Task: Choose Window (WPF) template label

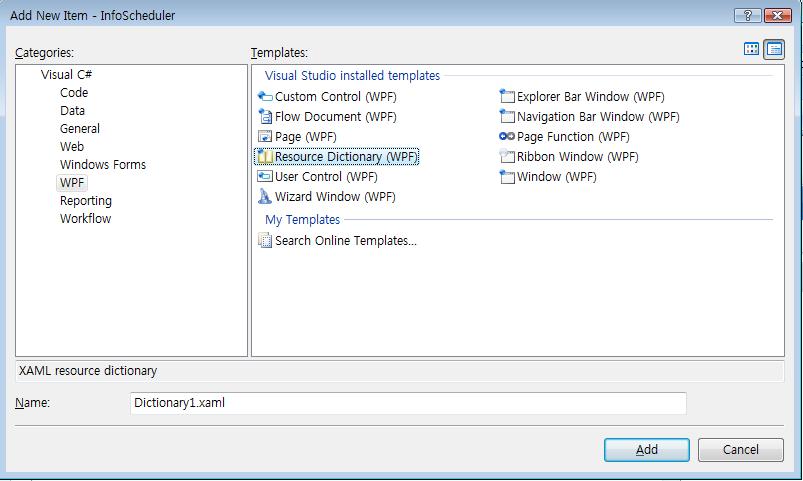Action: (x=557, y=177)
